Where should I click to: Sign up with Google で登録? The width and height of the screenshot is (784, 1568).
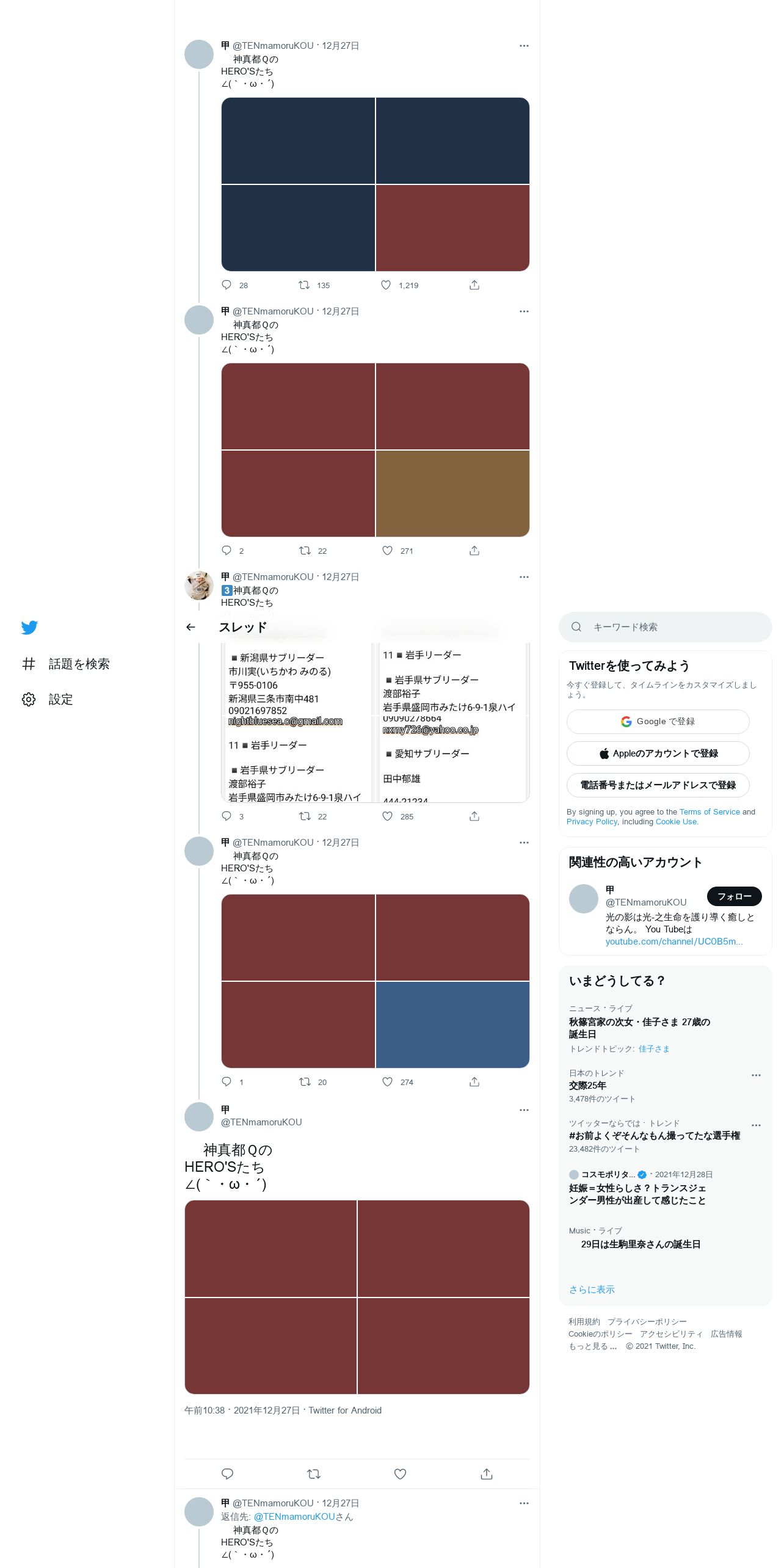(x=658, y=722)
